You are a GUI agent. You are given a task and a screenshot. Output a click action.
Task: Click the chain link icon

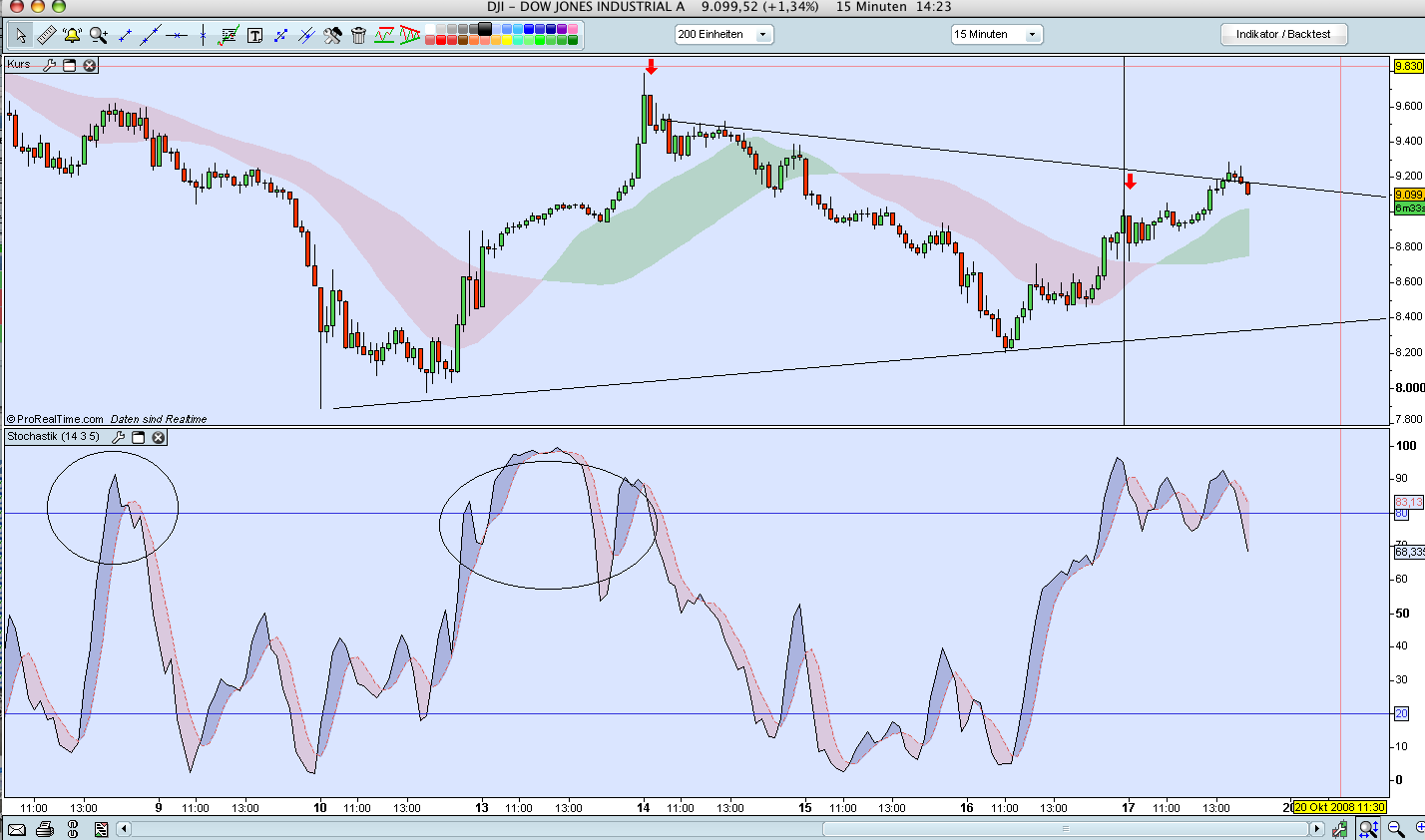[x=73, y=829]
